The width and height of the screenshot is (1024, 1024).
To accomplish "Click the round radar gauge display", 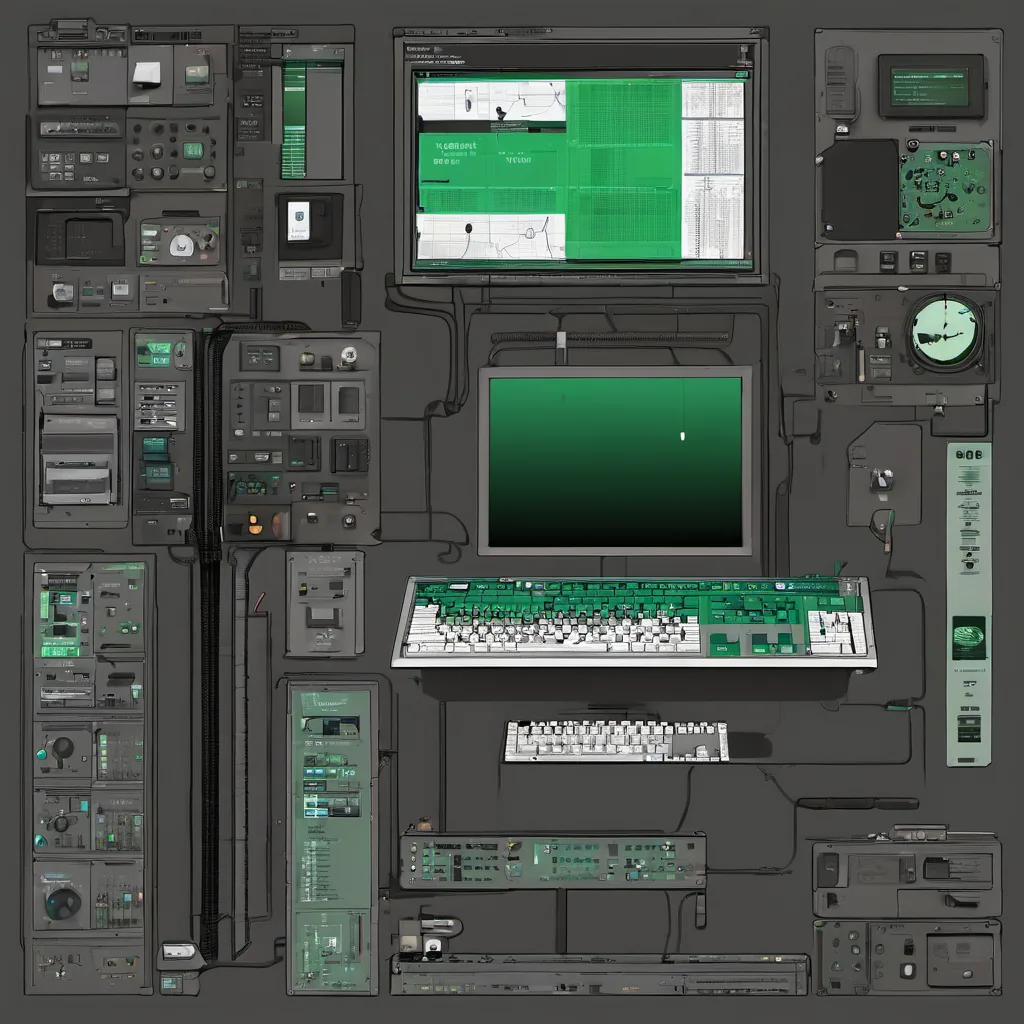I will (943, 333).
